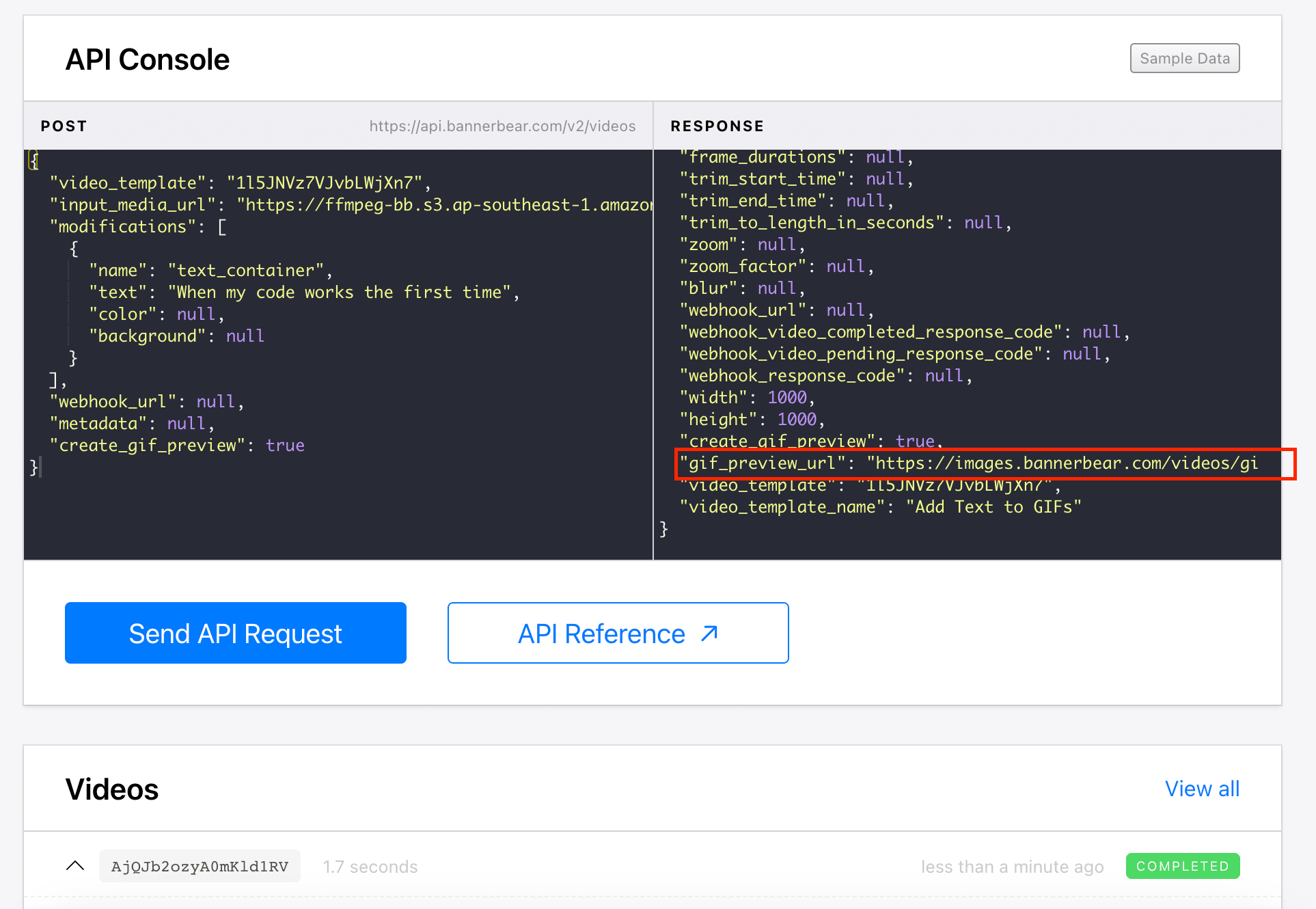Click Send API Request
This screenshot has height=909, width=1316.
(235, 632)
